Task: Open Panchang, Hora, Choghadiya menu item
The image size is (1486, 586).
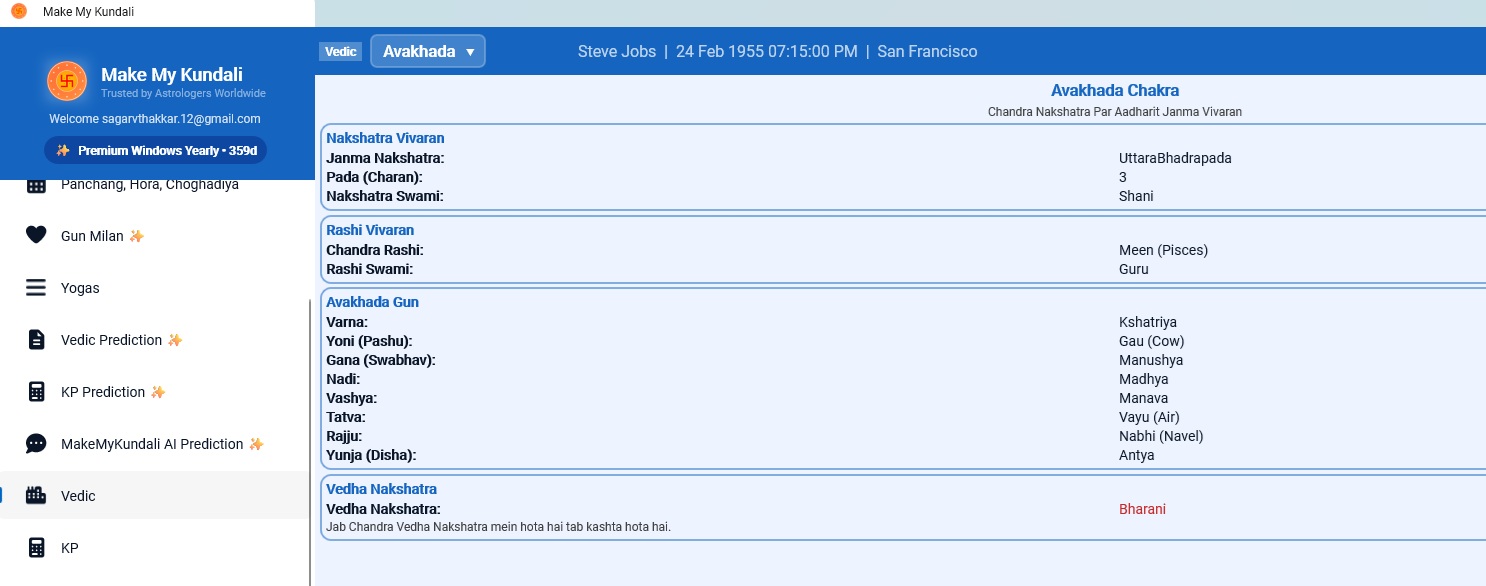Action: click(155, 185)
